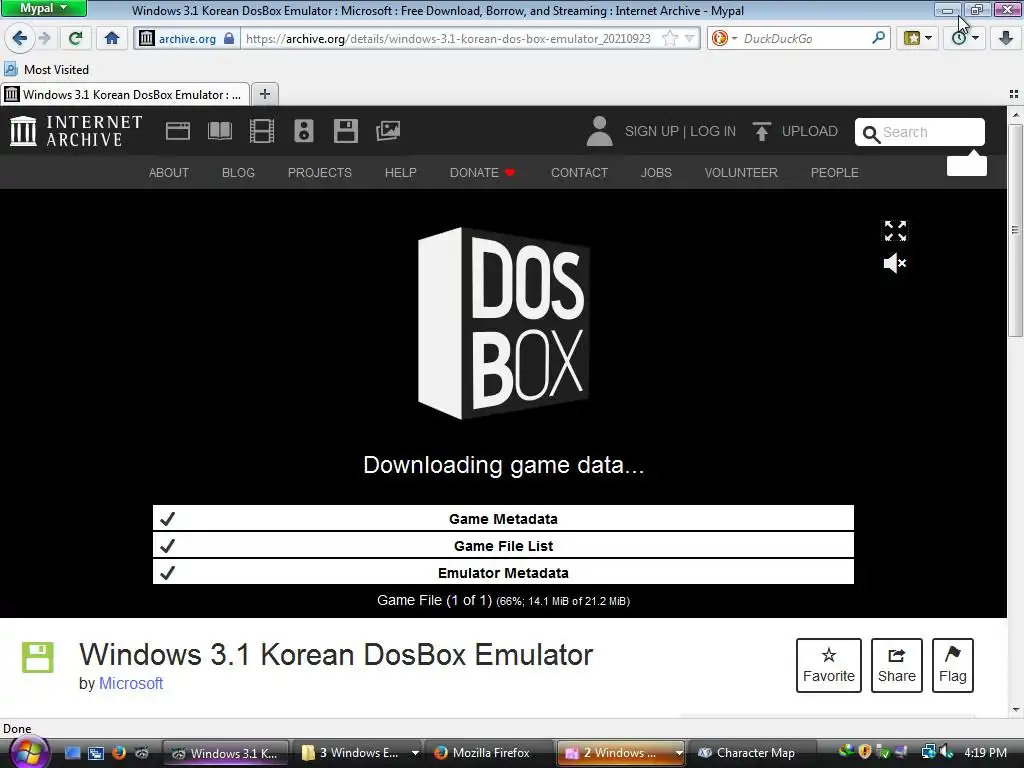Image resolution: width=1024 pixels, height=768 pixels.
Task: Open the Microsoft creator link
Action: (131, 683)
